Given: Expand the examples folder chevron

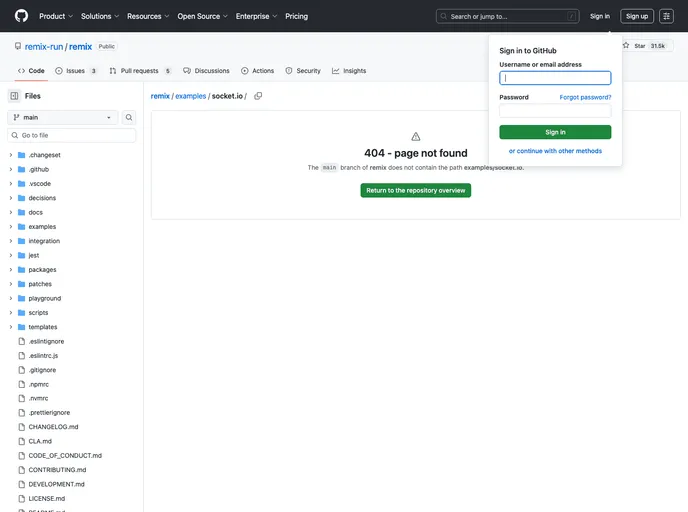Looking at the screenshot, I should [11, 226].
